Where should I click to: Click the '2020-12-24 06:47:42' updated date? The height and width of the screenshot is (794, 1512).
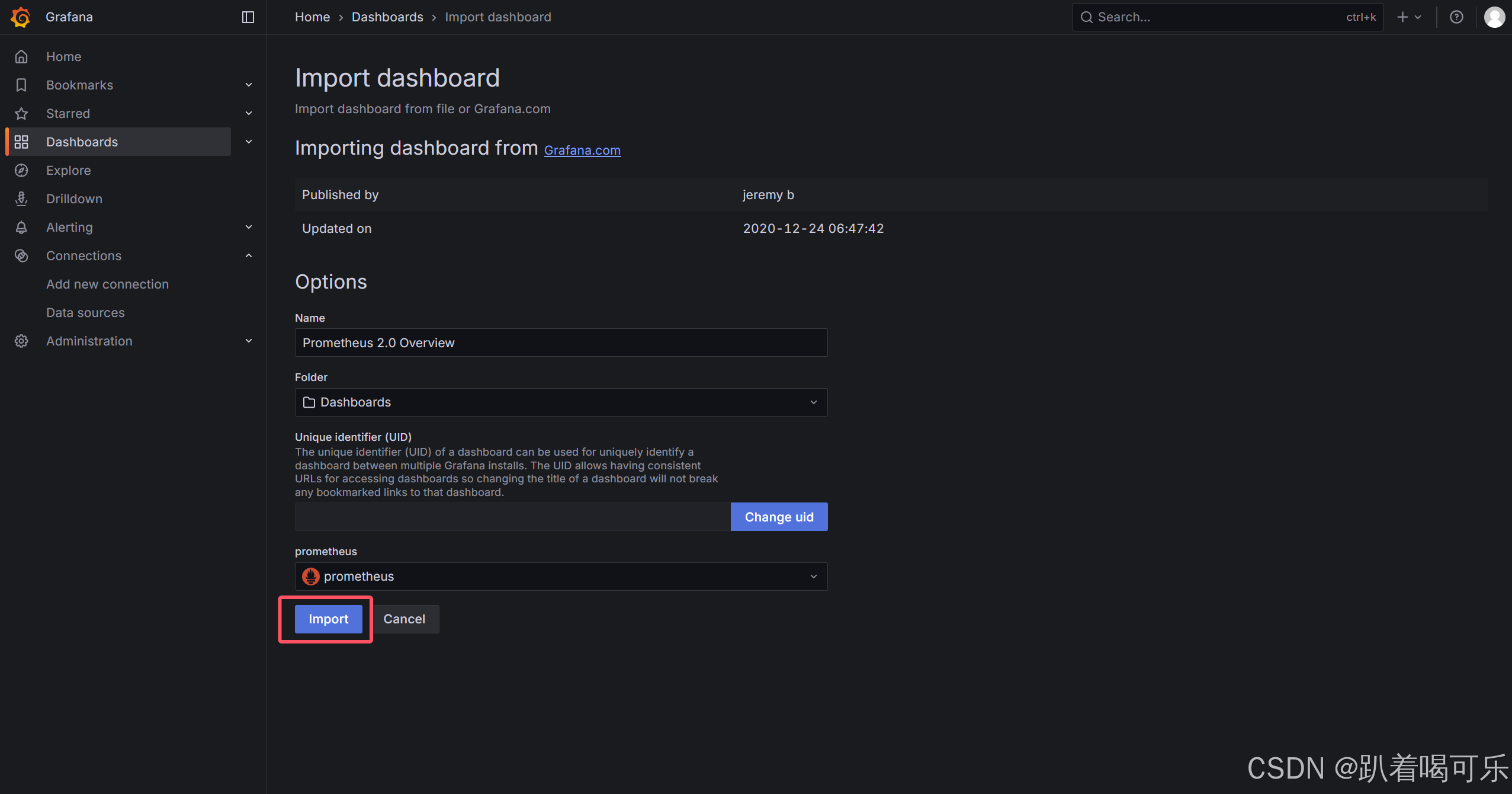pyautogui.click(x=814, y=229)
